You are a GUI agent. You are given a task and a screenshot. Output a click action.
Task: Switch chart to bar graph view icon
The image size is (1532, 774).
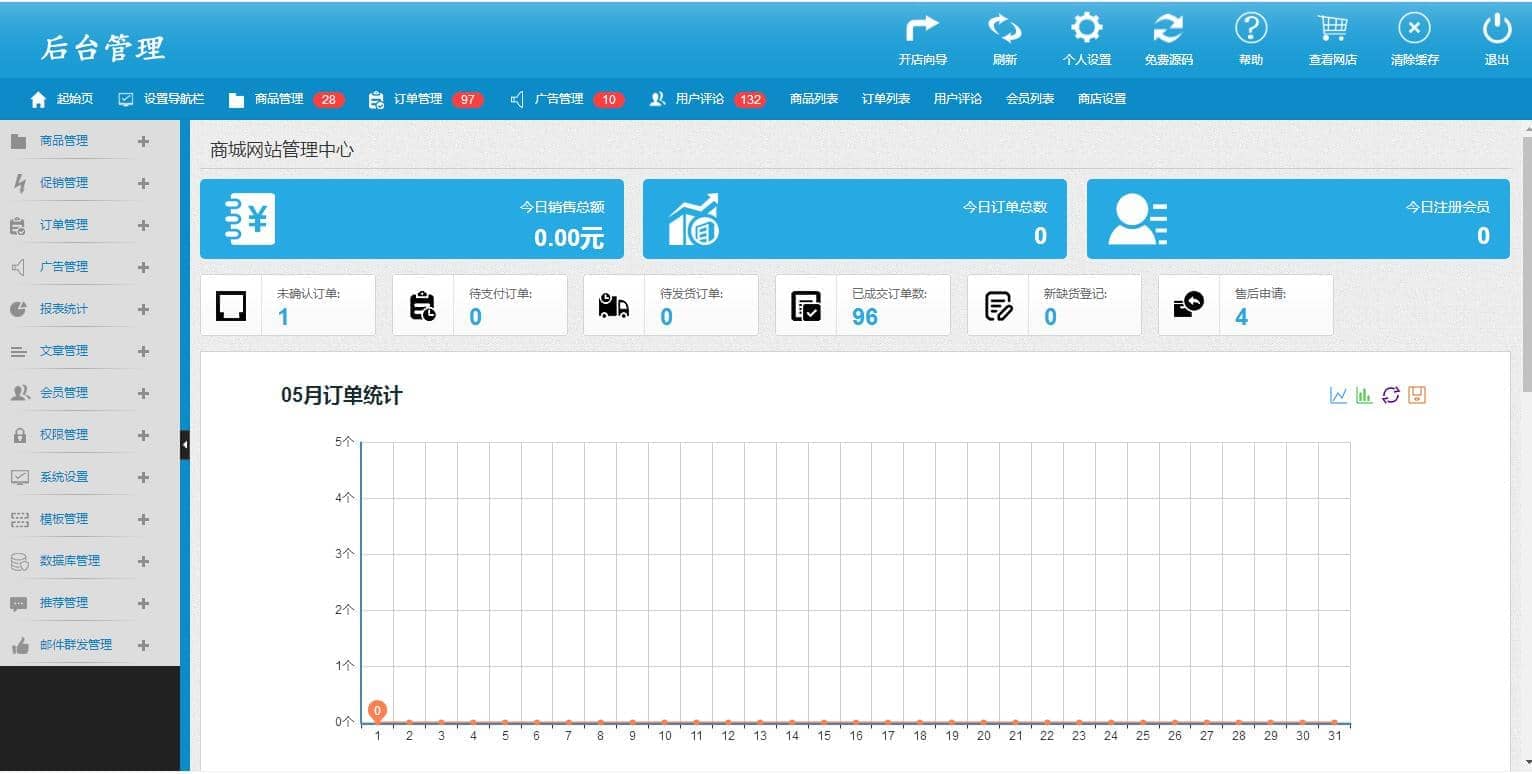click(x=1364, y=395)
